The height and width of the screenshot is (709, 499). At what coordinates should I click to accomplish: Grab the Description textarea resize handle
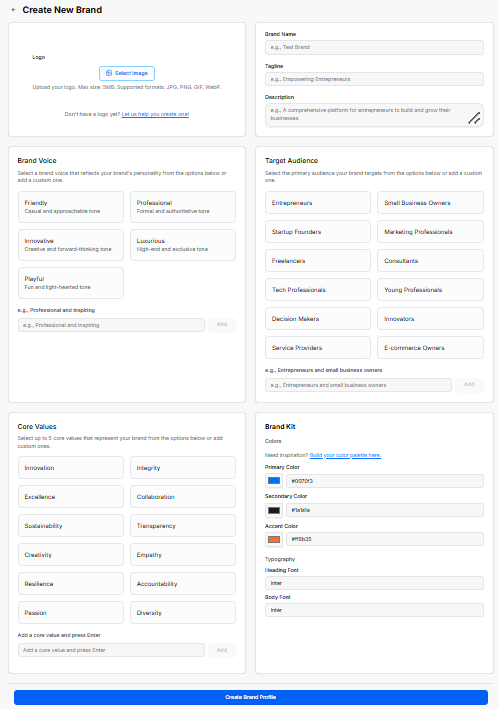click(474, 118)
